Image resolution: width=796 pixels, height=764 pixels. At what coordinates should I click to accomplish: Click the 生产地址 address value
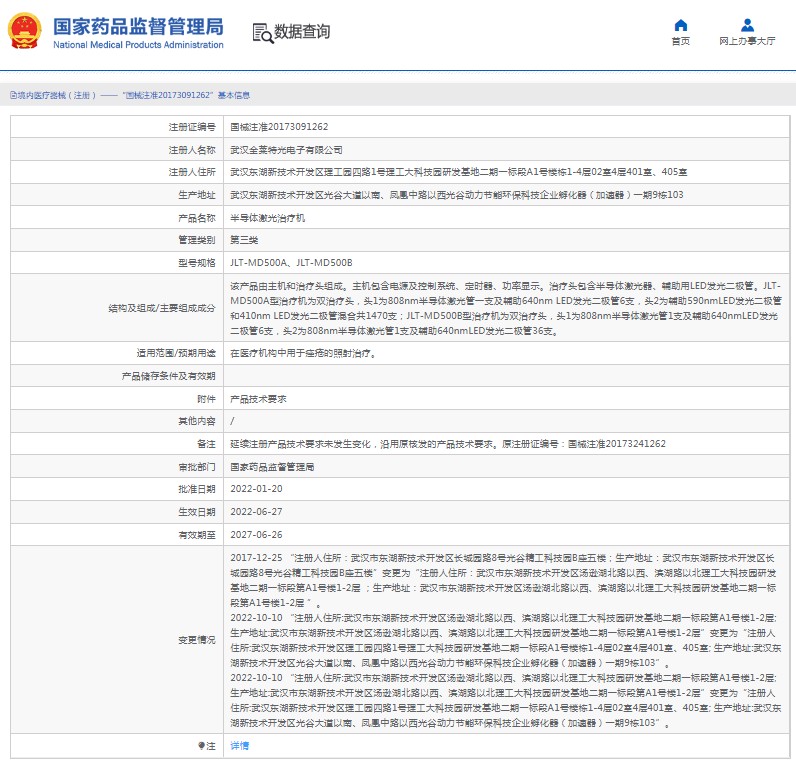pyautogui.click(x=456, y=195)
